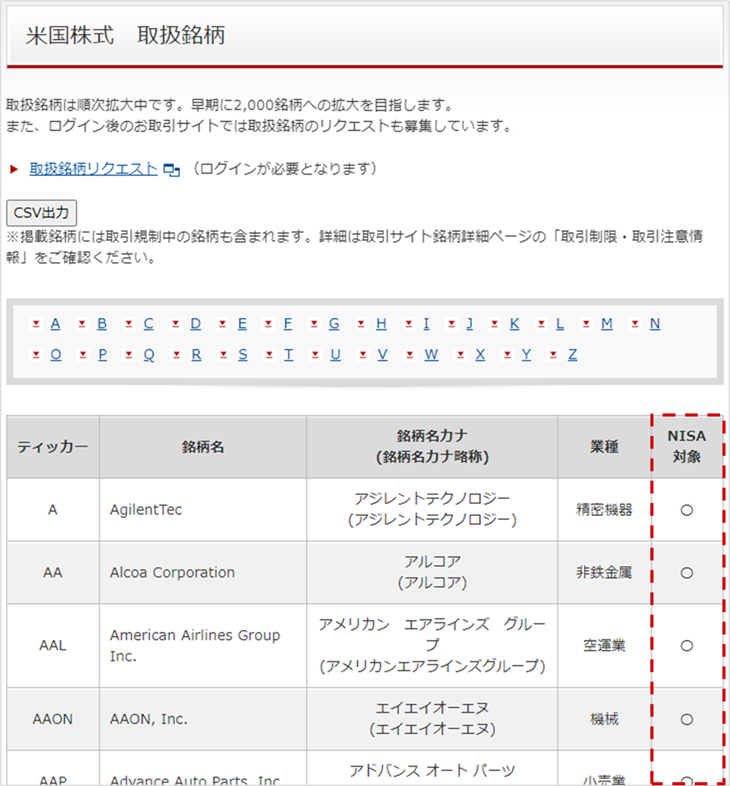Jump to letter T in index

coord(288,354)
